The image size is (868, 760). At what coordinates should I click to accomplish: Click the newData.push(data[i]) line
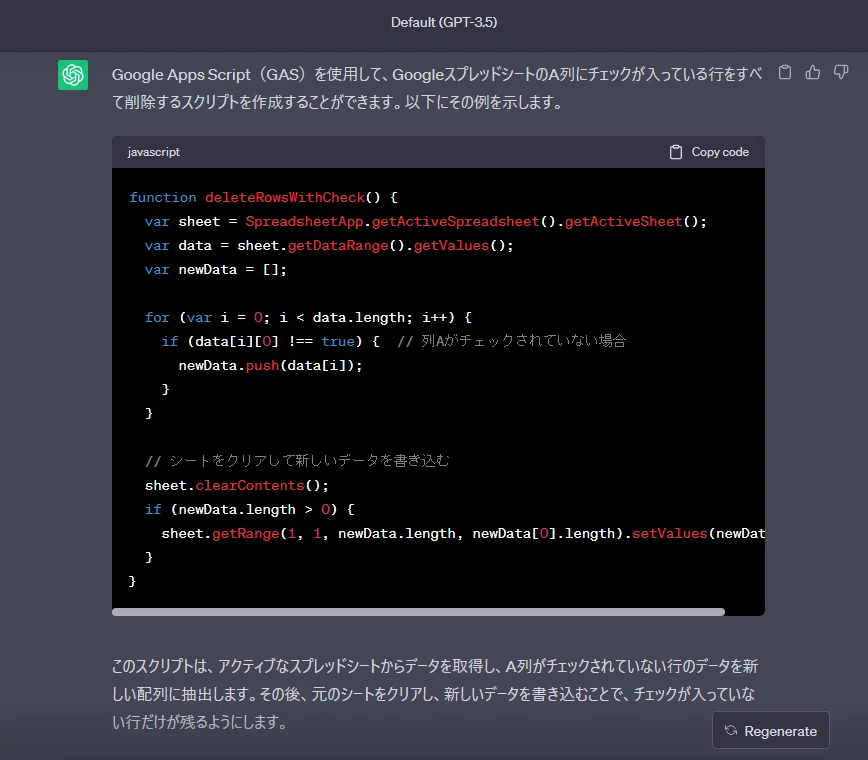270,365
